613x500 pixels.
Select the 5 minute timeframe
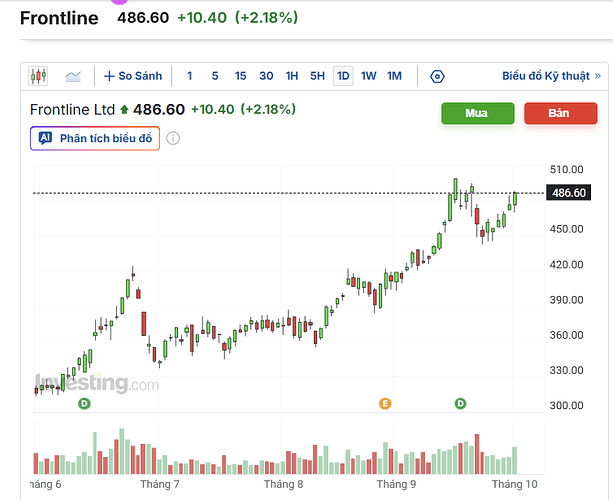(x=215, y=76)
